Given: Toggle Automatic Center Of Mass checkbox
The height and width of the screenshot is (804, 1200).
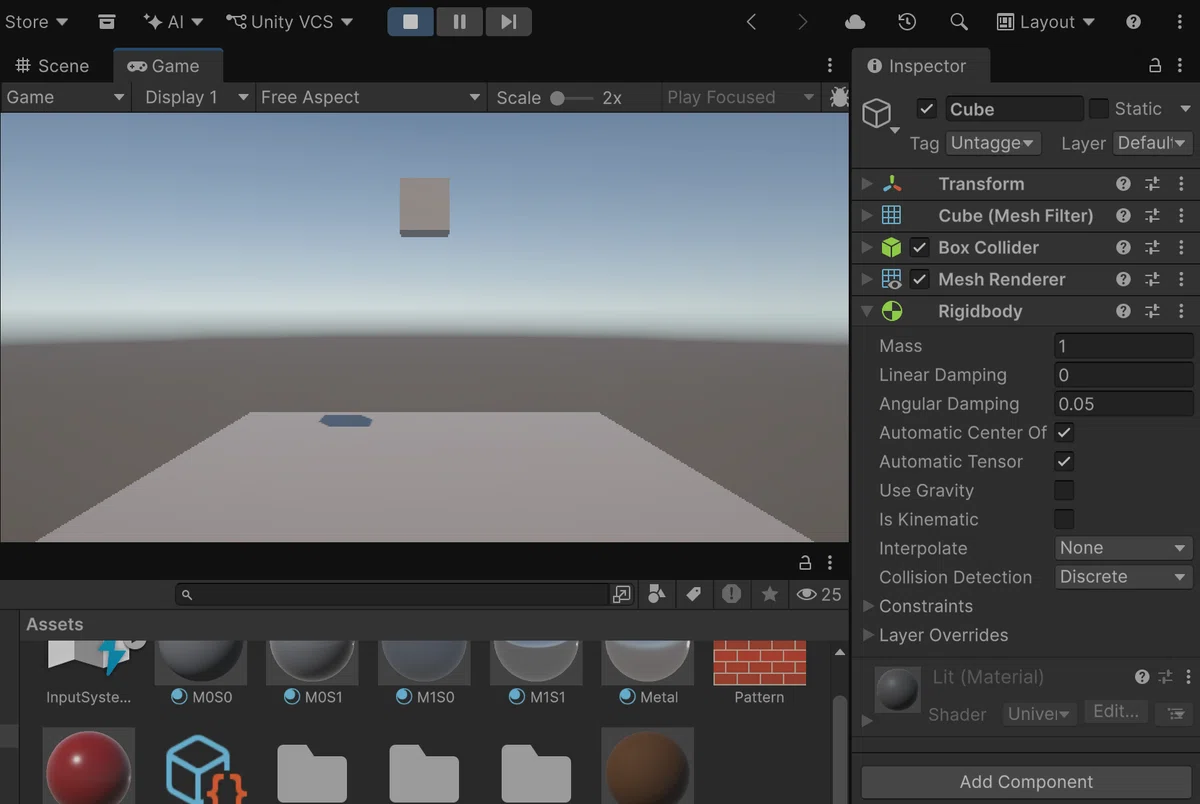Looking at the screenshot, I should [x=1064, y=433].
